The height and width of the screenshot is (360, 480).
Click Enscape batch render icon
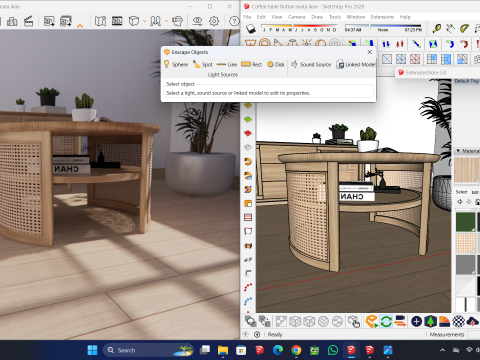[x=65, y=21]
